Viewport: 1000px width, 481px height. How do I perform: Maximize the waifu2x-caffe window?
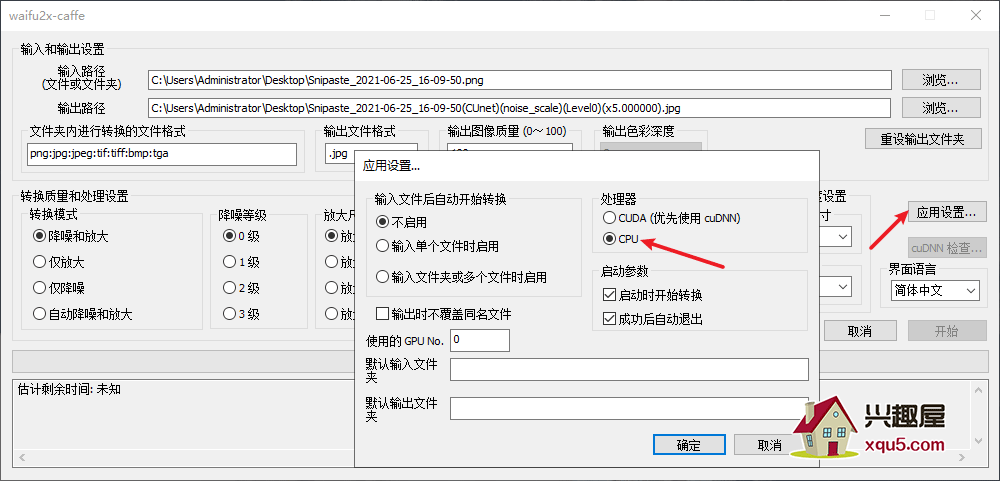[930, 15]
